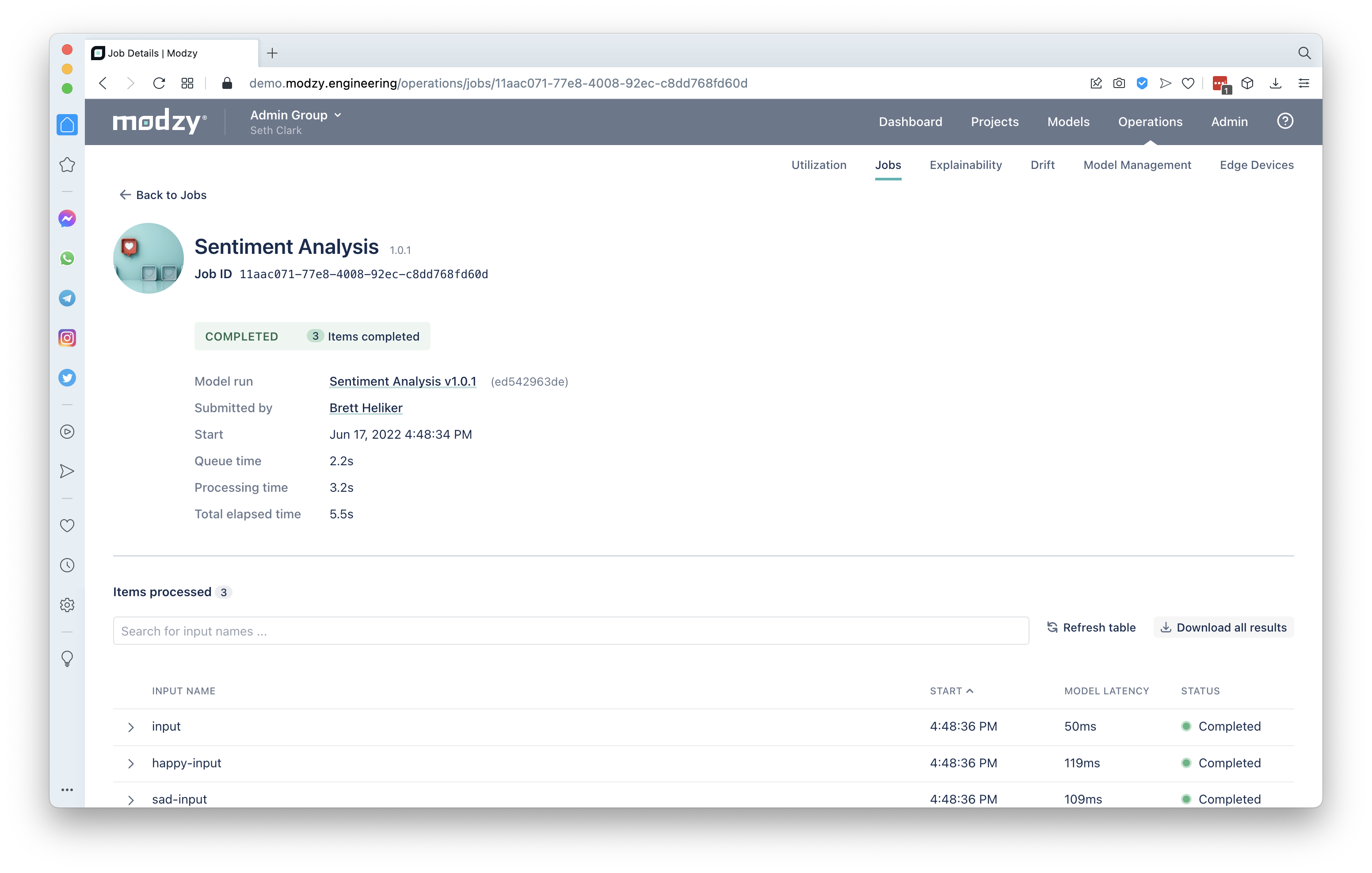Click Download all results button

coord(1223,627)
